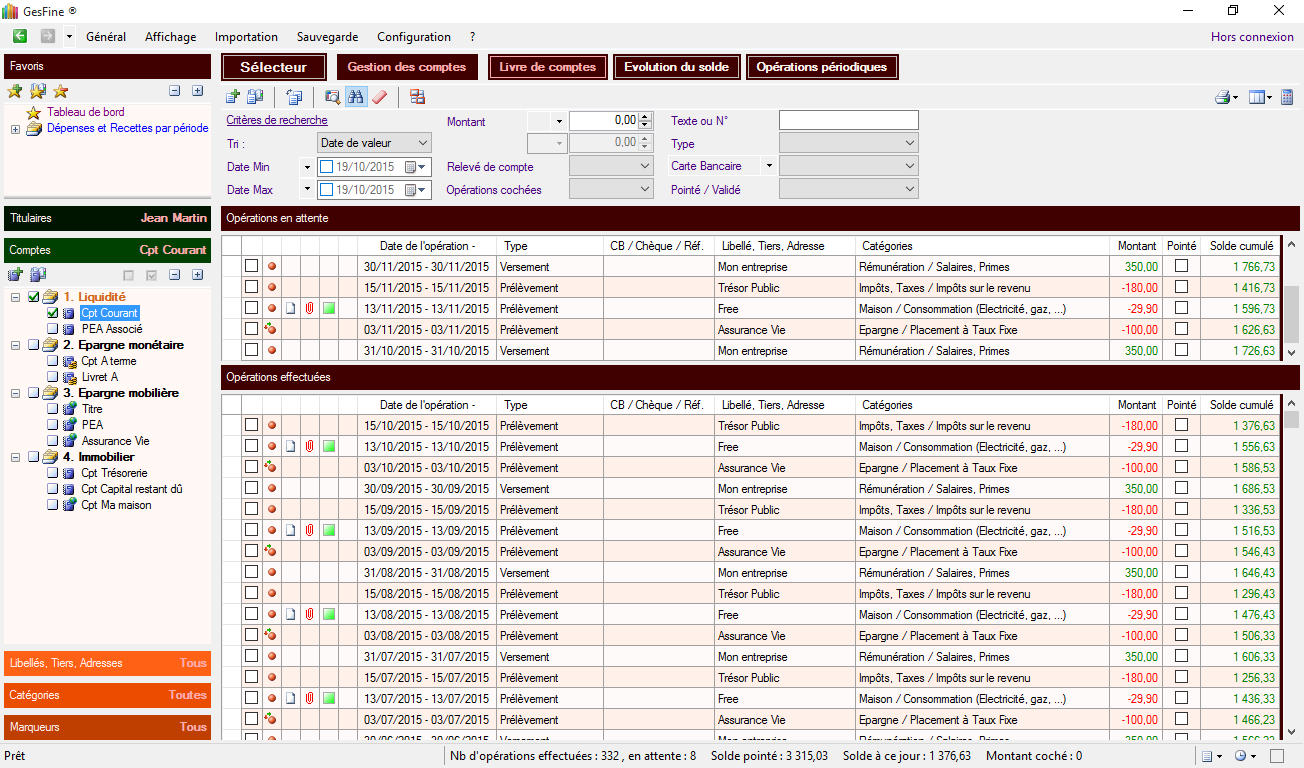Image resolution: width=1304 pixels, height=768 pixels.
Task: Tick the Pointé checkbox for 30/11/2015 Versement
Action: coord(1181,267)
